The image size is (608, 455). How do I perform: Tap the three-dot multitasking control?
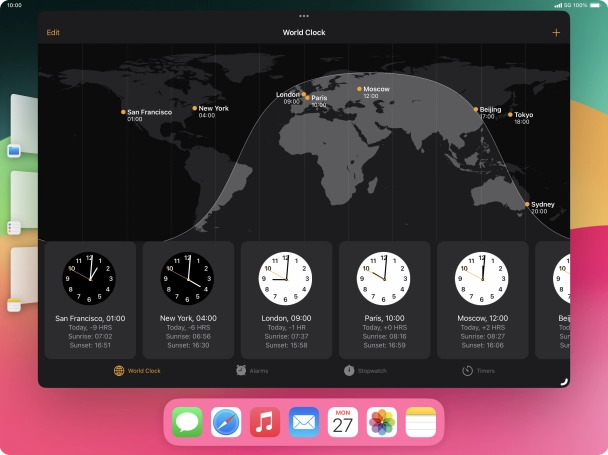[304, 16]
